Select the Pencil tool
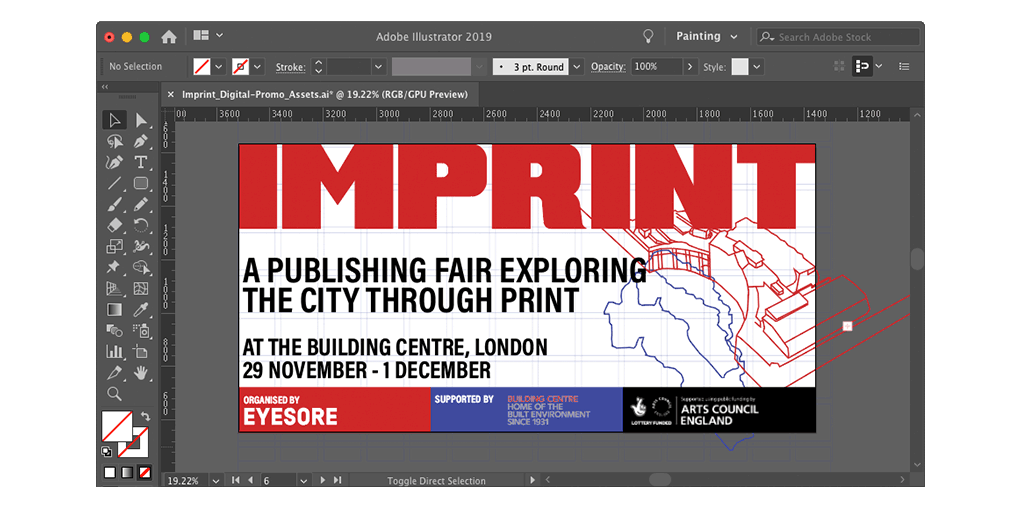Image resolution: width=1024 pixels, height=512 pixels. coord(141,204)
